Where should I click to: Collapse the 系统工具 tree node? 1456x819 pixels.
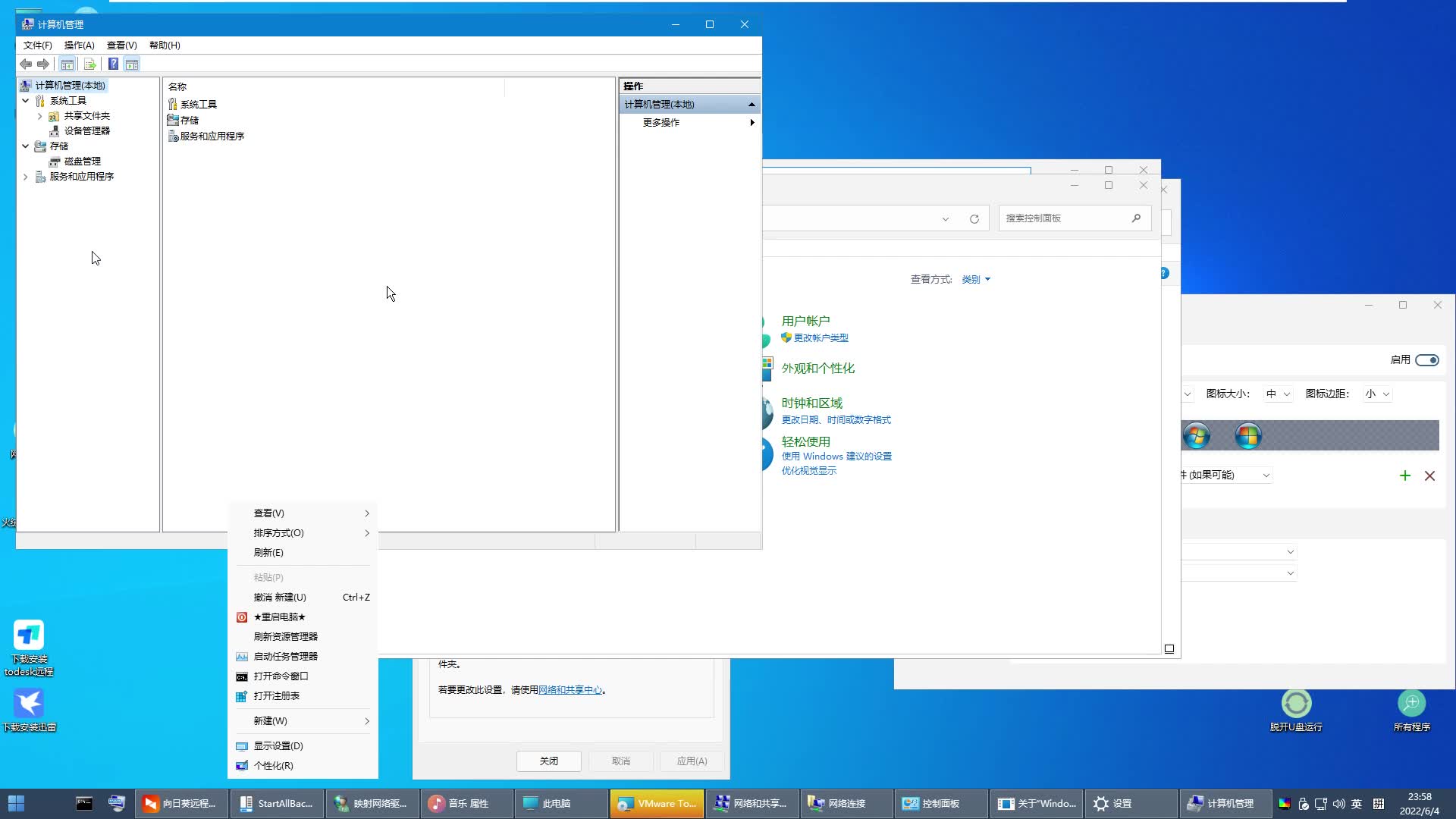pyautogui.click(x=26, y=100)
